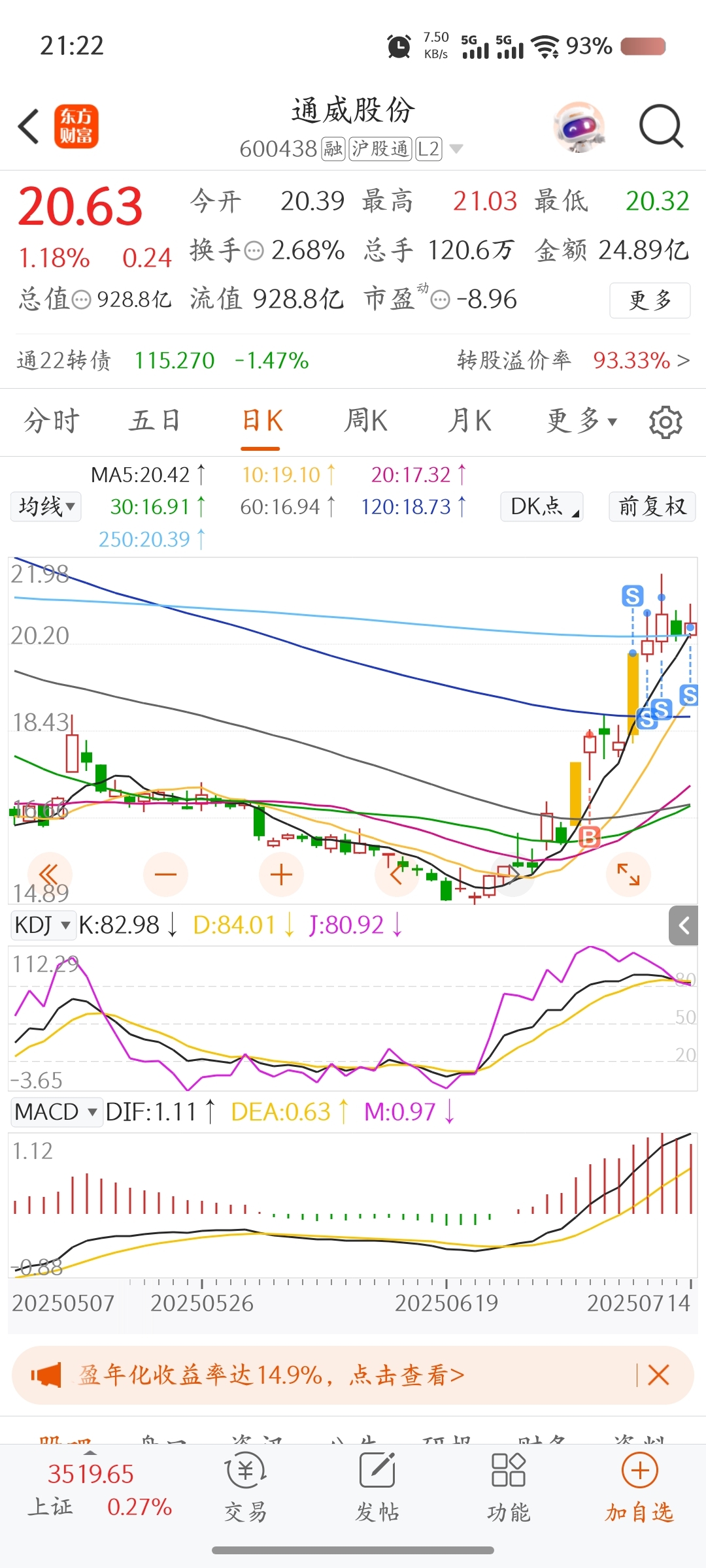Screen dimensions: 706x1568
Task: Switch to 月K tab
Action: click(469, 420)
